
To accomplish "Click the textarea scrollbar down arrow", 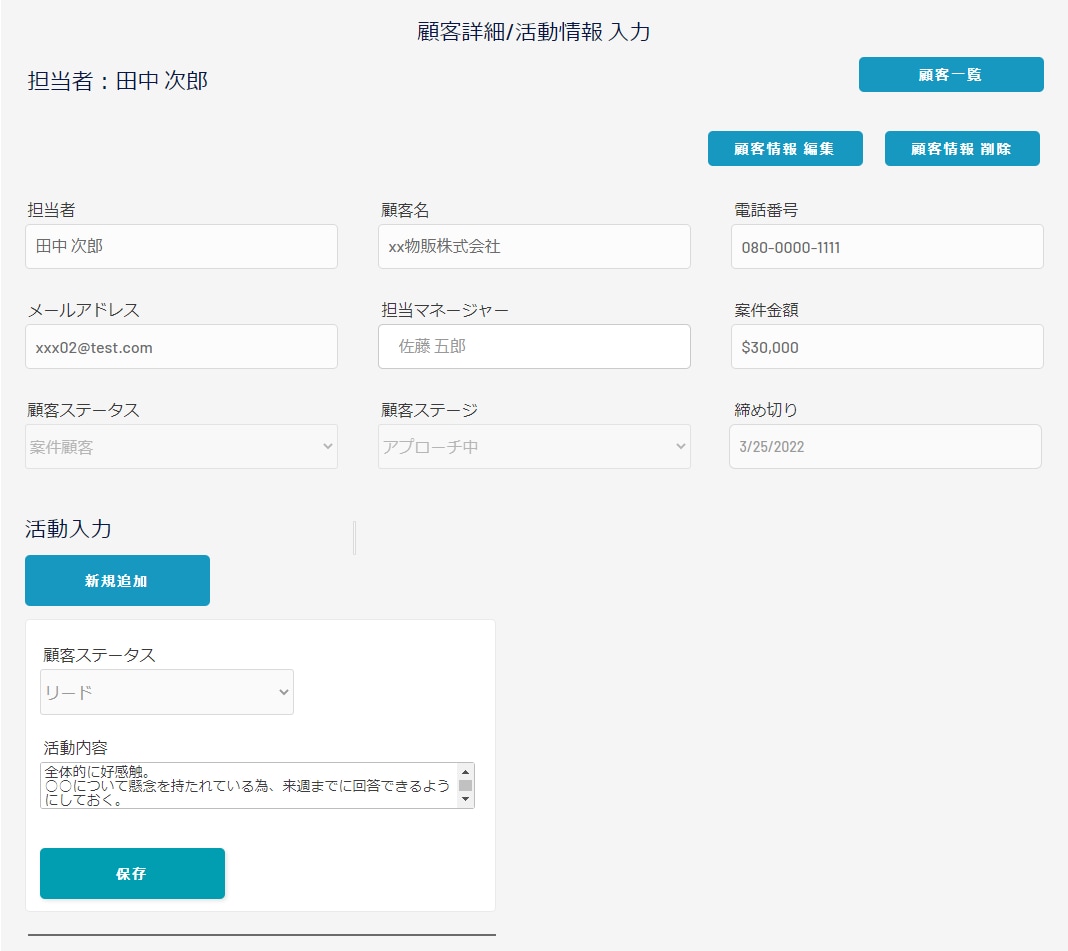I will coord(466,799).
